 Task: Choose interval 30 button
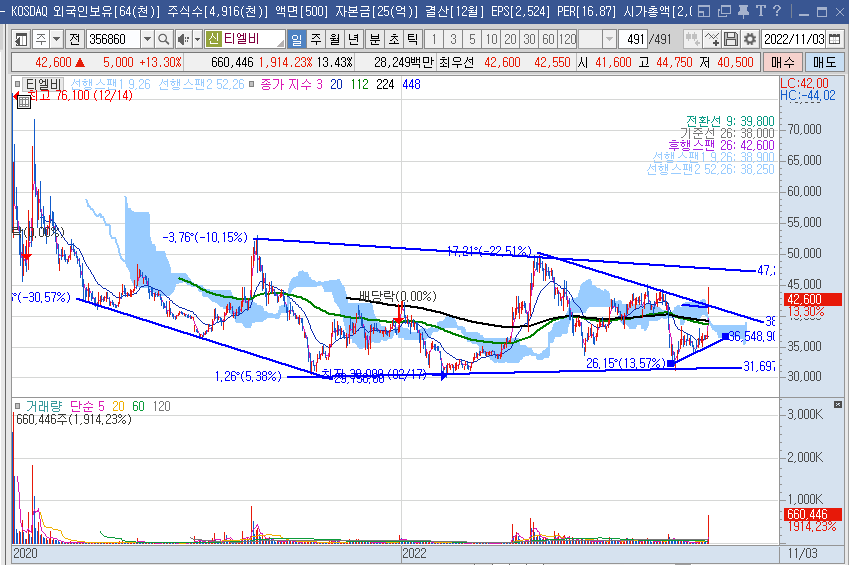point(529,39)
